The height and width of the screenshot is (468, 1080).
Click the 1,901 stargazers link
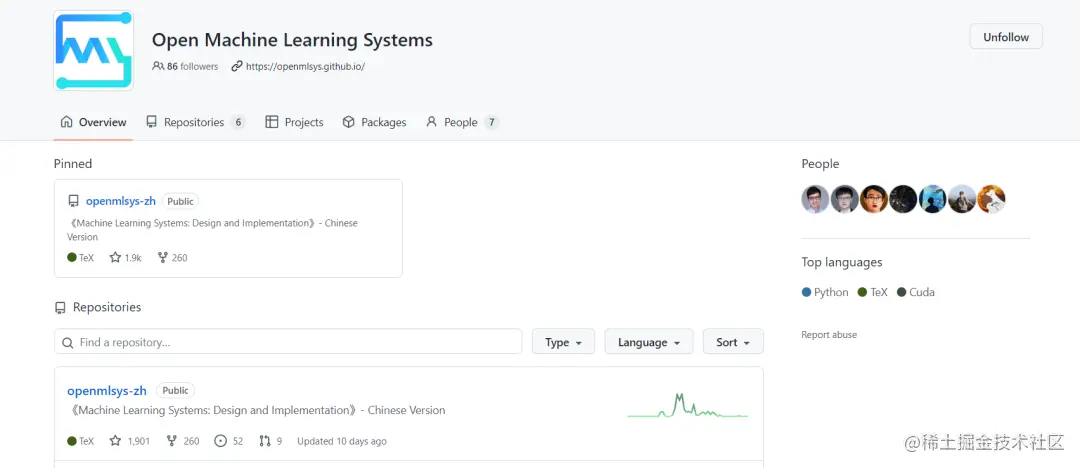click(x=129, y=441)
